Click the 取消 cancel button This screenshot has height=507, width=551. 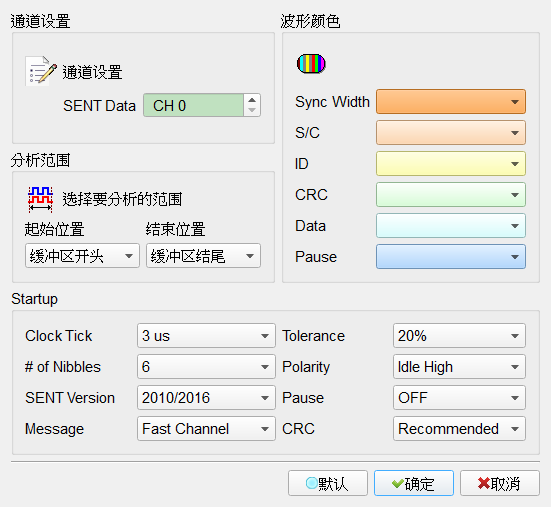[x=500, y=483]
